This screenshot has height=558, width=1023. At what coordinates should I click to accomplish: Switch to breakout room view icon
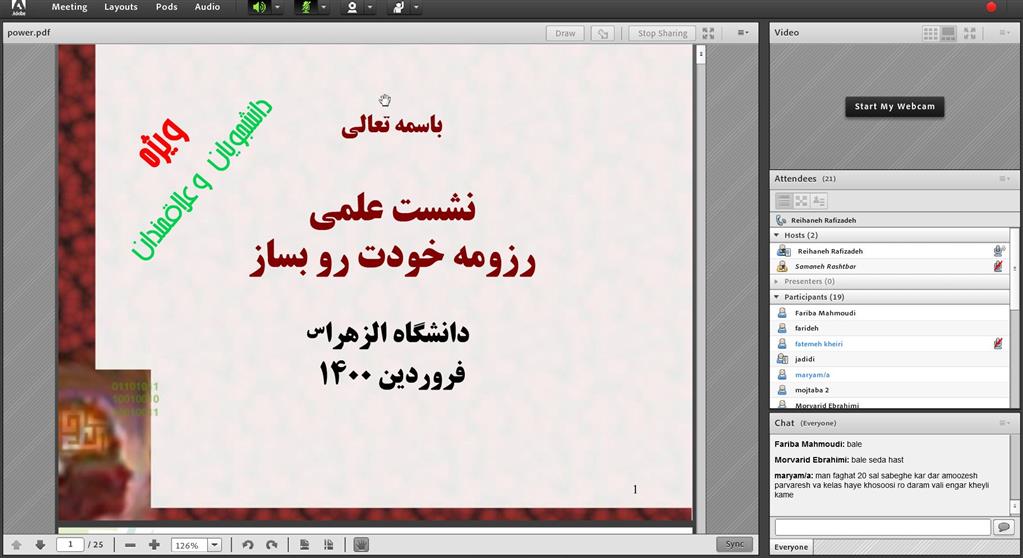click(801, 201)
